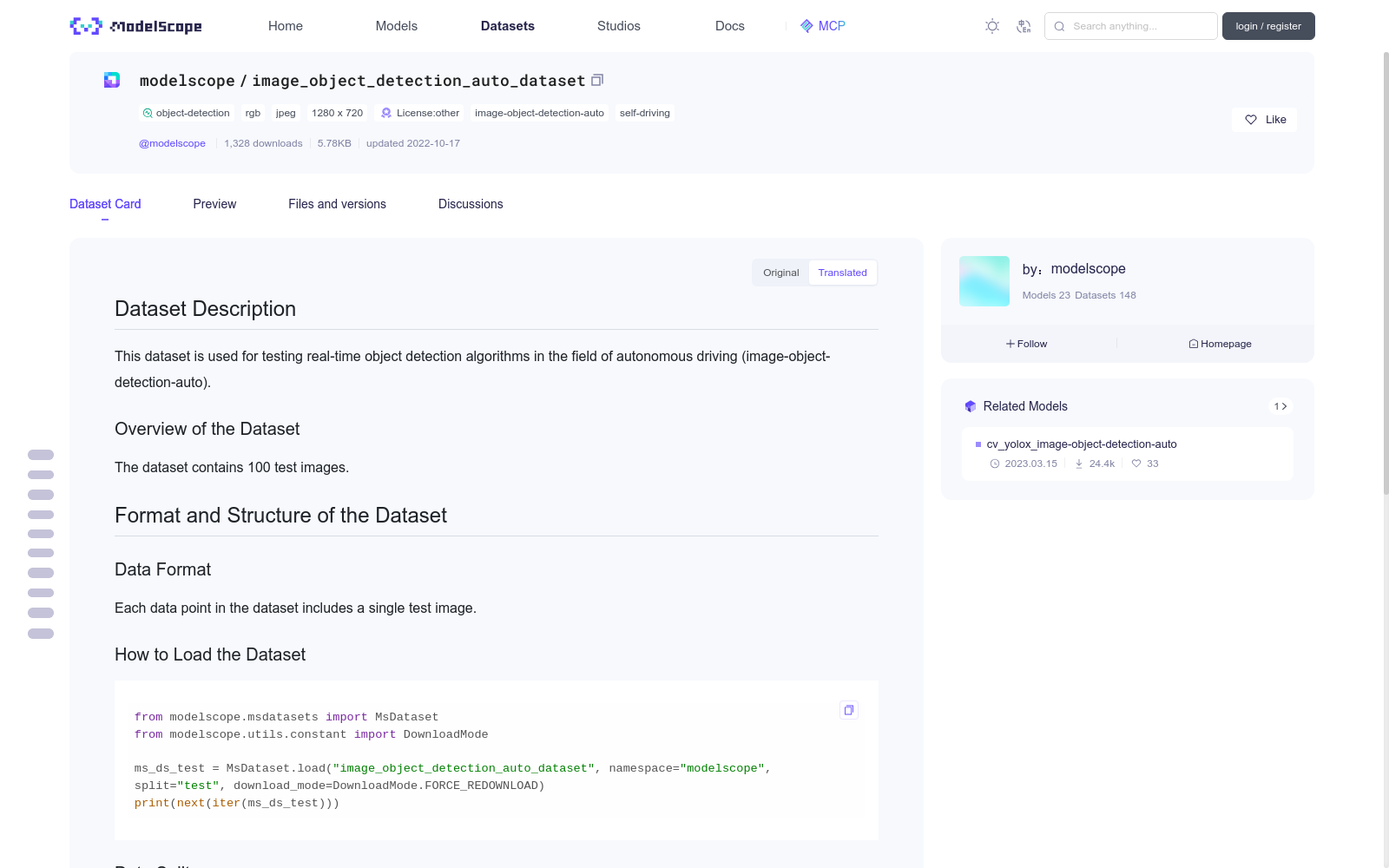Focus the Search anything input field

point(1130,26)
